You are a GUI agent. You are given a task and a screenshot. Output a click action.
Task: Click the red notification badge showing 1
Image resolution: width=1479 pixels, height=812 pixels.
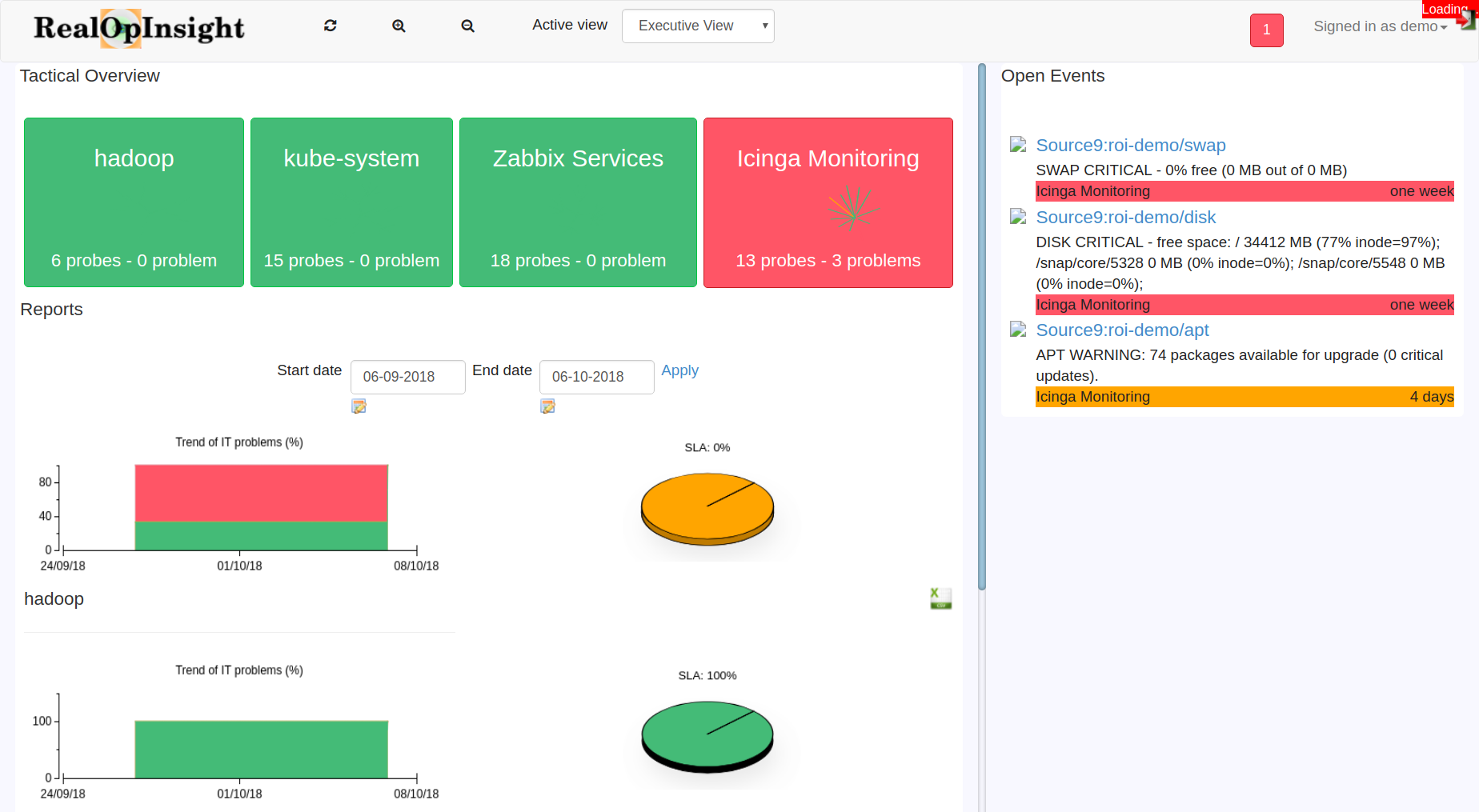(x=1266, y=30)
